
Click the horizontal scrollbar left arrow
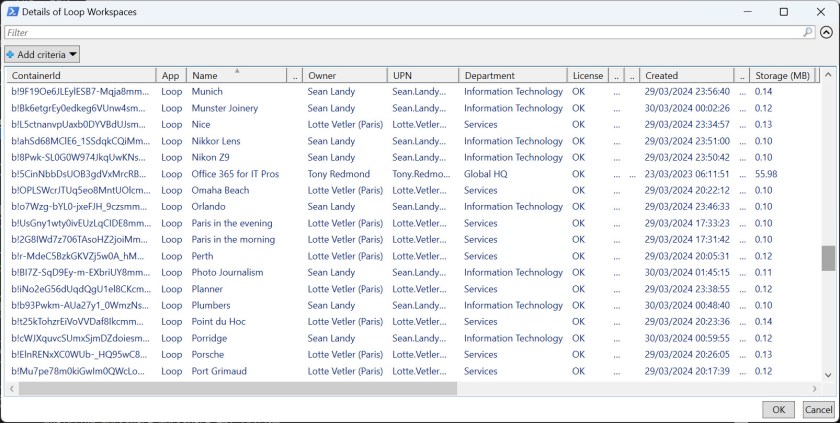11,389
